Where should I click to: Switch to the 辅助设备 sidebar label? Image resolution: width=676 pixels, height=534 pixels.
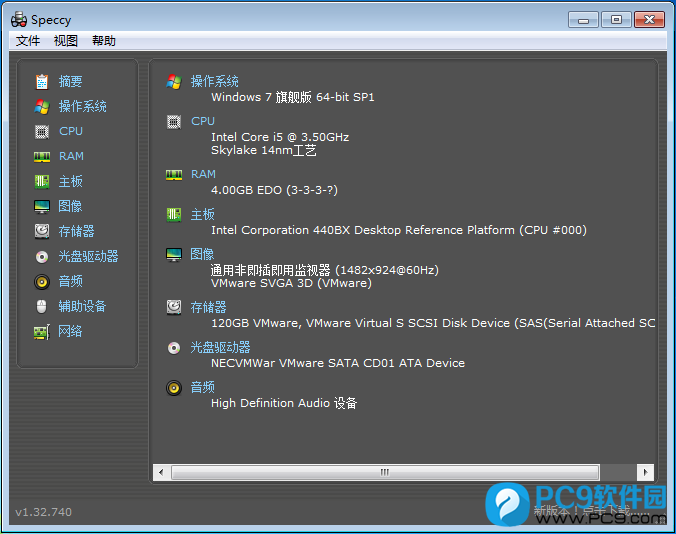(82, 306)
